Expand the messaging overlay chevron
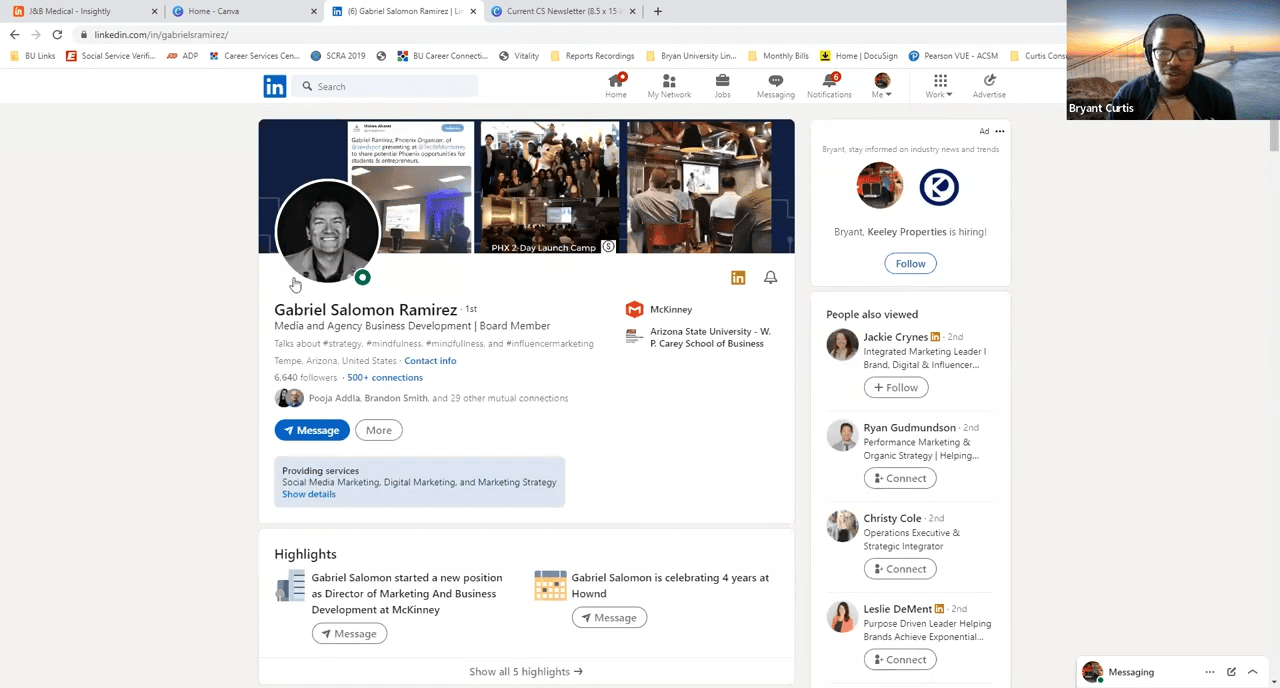This screenshot has width=1280, height=688. (x=1252, y=672)
